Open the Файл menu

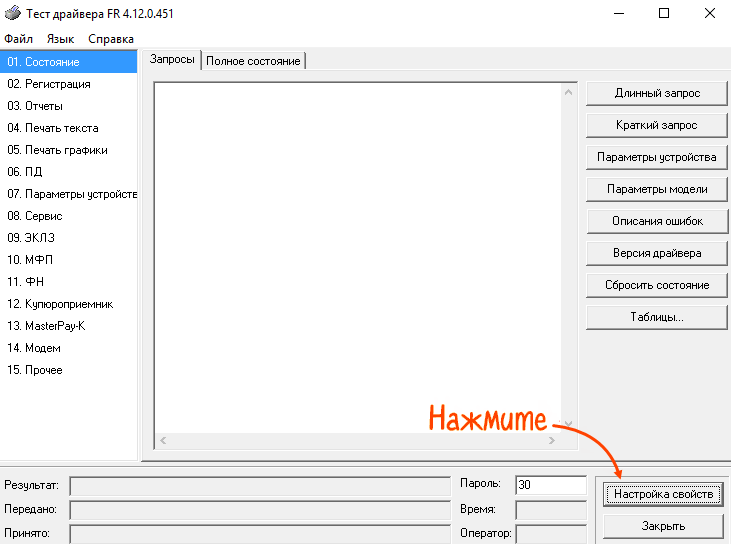pyautogui.click(x=18, y=39)
